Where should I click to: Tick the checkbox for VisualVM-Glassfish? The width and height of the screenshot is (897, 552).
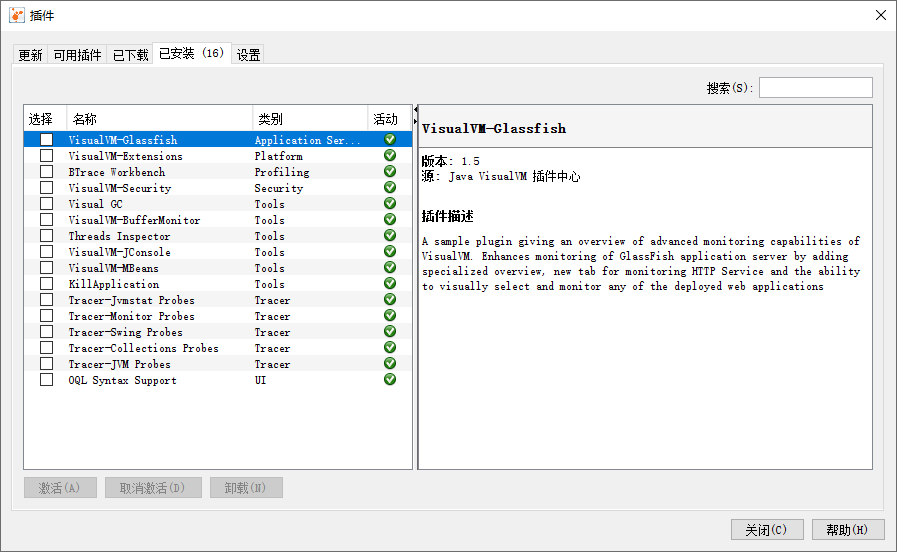tap(46, 140)
